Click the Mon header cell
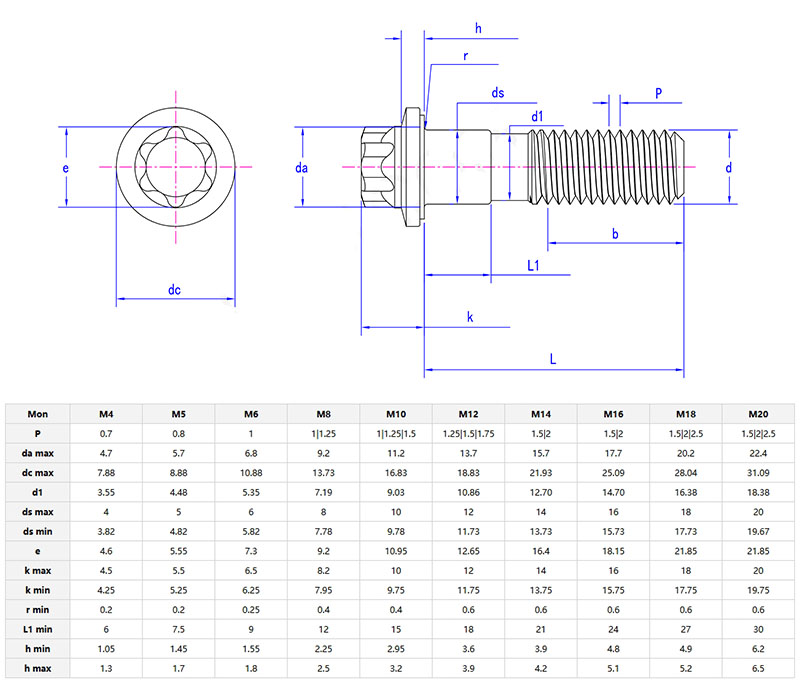800x700 pixels. click(x=38, y=413)
